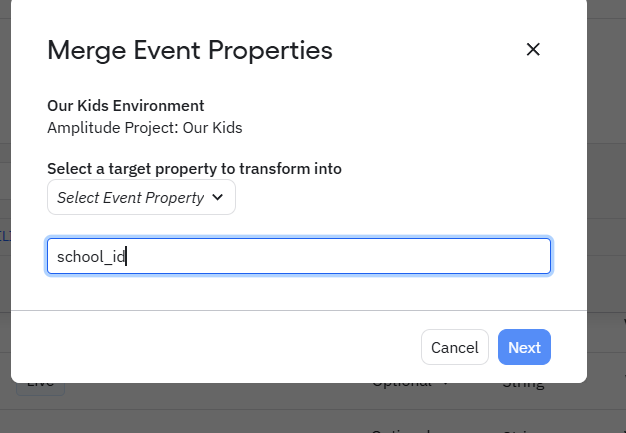
Task: Click the Merge Event Properties title
Action: point(190,50)
